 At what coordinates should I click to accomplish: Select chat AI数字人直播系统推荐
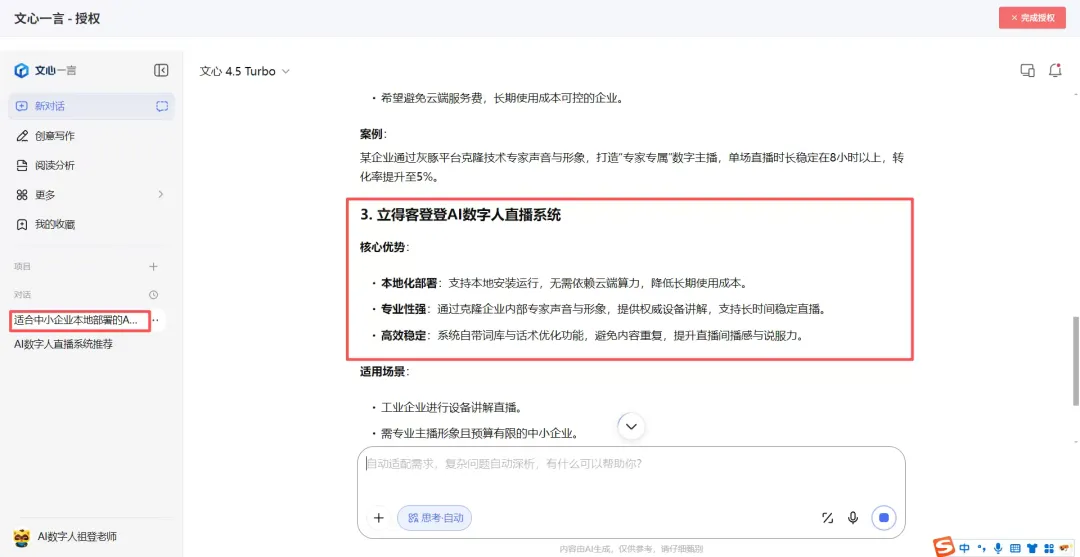[63, 344]
